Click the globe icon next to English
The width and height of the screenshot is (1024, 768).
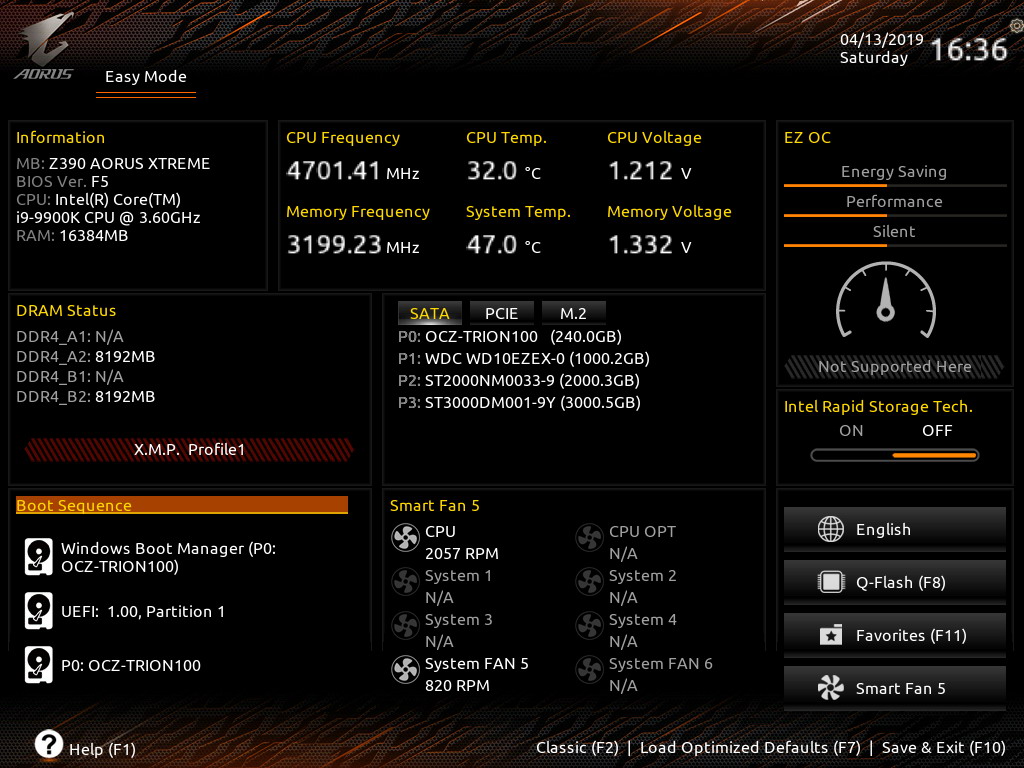[831, 529]
